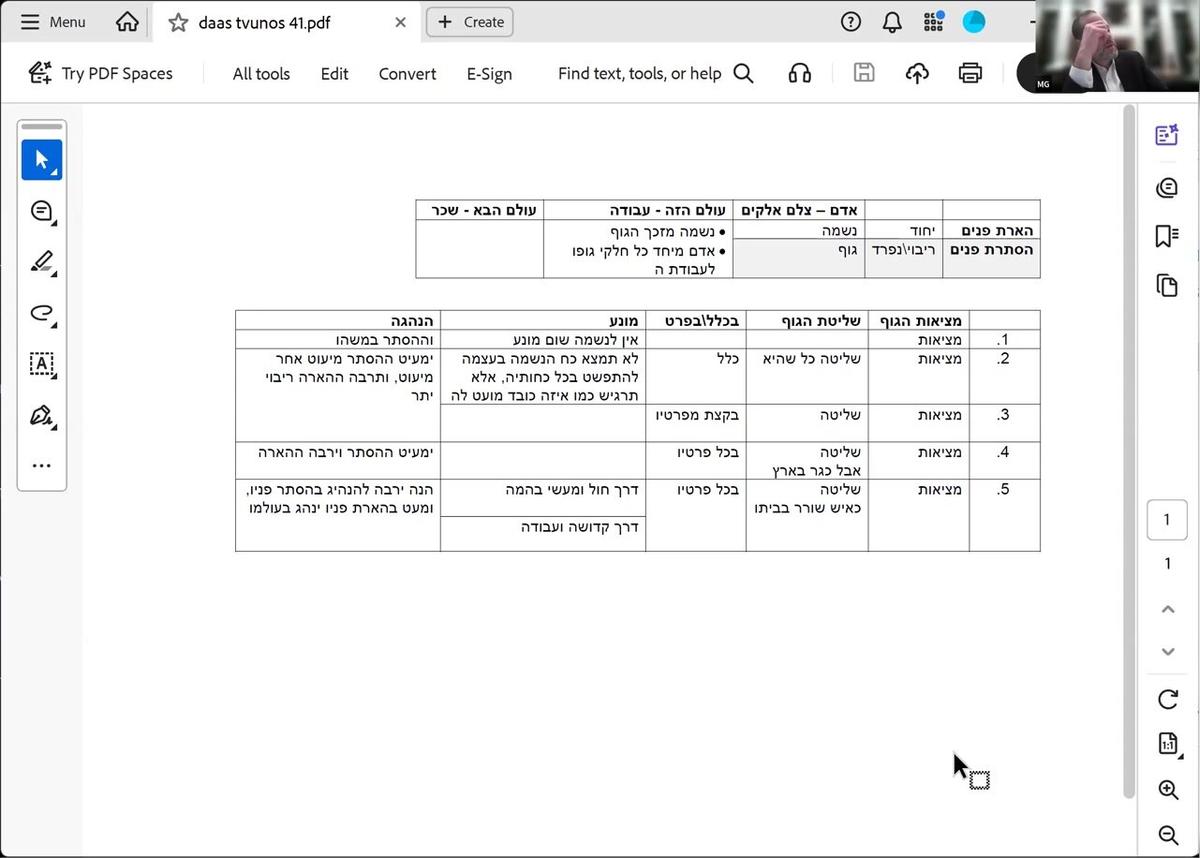Zoom in using magnifier plus icon
The image size is (1200, 858).
pos(1167,790)
